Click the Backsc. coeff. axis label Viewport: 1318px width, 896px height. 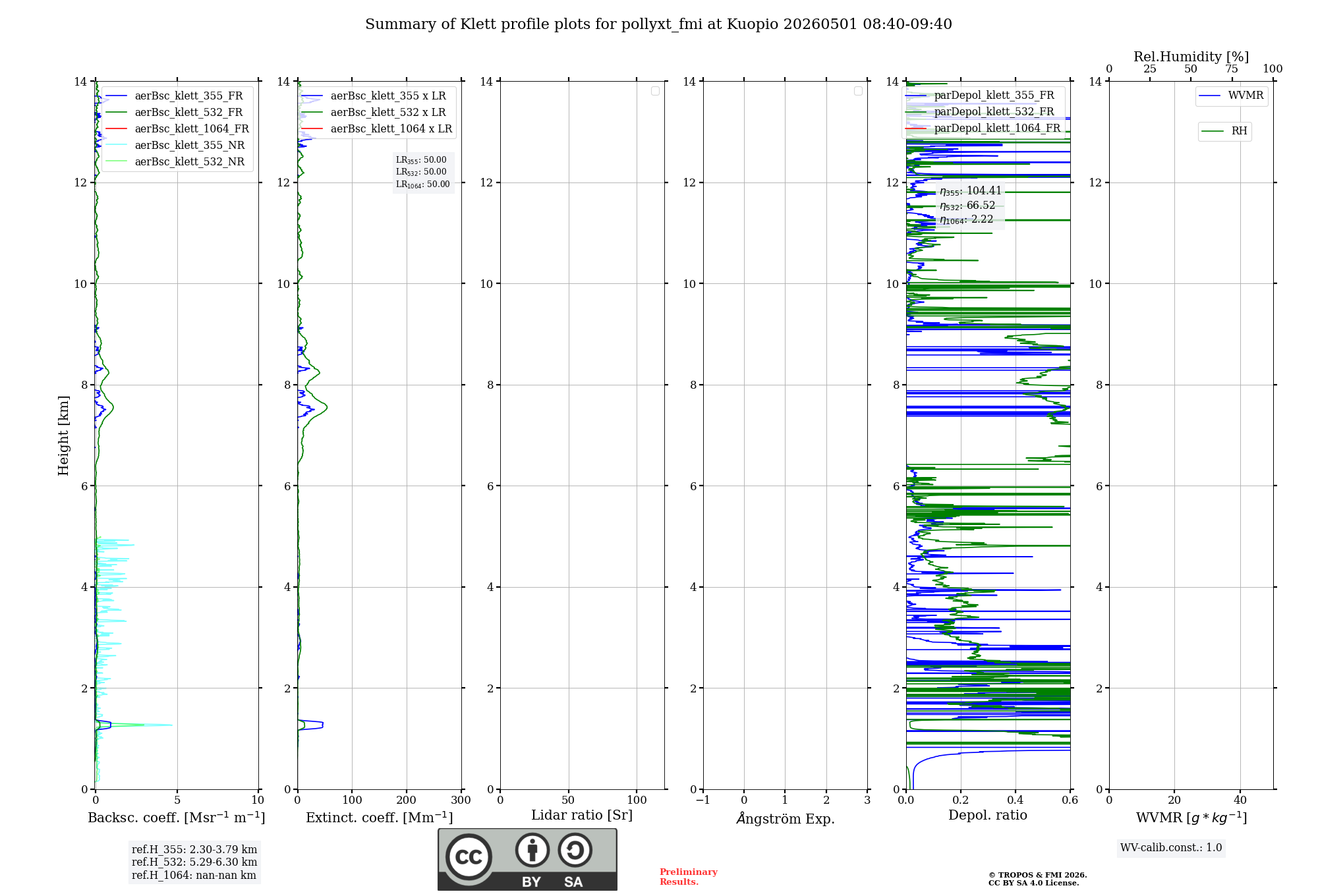177,818
